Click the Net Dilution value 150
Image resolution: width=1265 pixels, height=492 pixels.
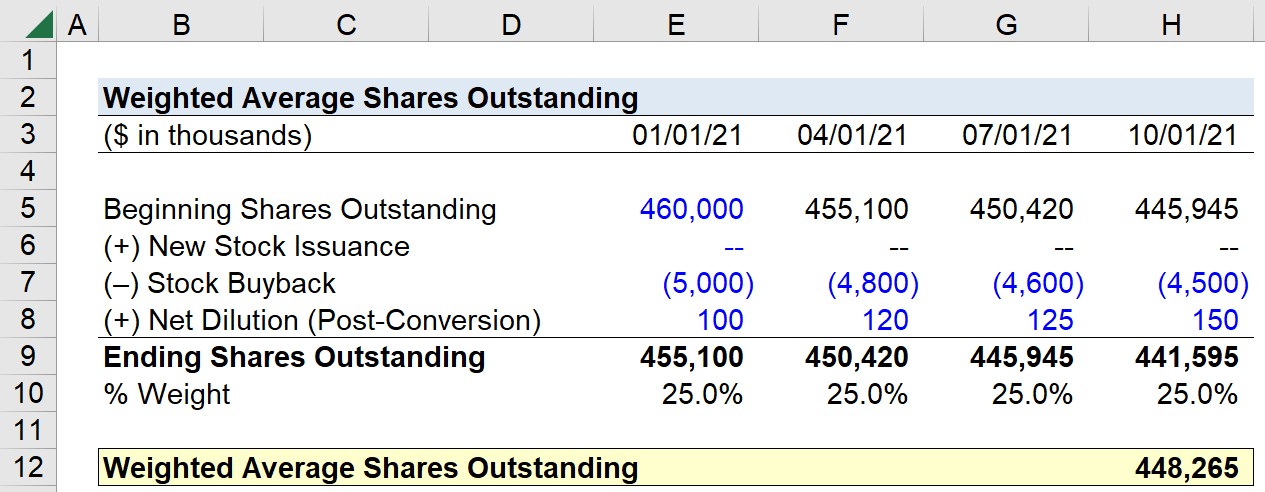[1213, 320]
